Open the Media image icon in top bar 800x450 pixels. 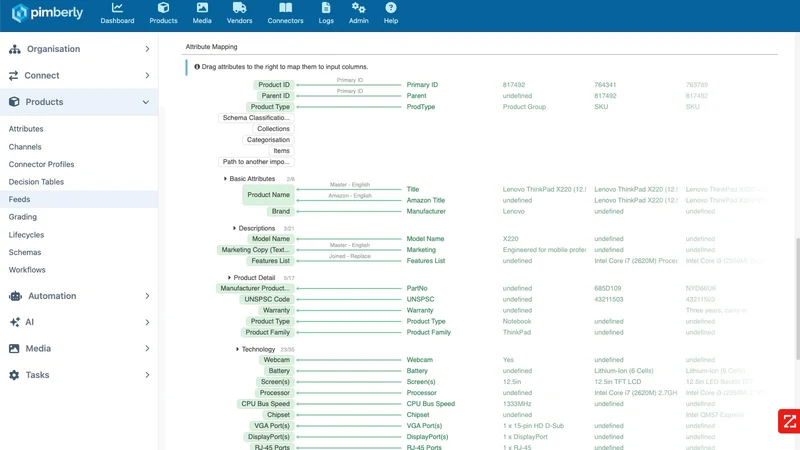[x=202, y=8]
